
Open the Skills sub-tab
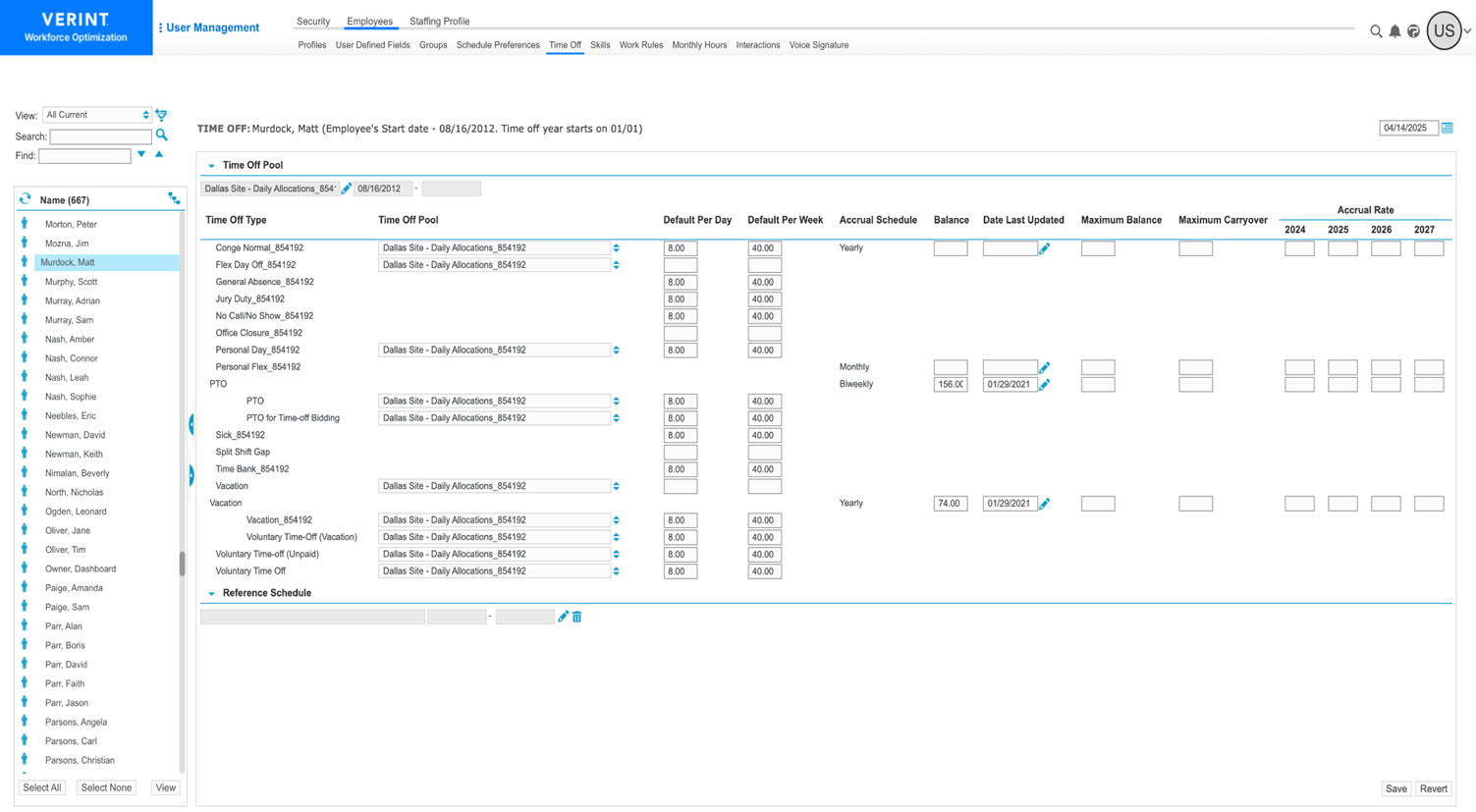tap(600, 45)
